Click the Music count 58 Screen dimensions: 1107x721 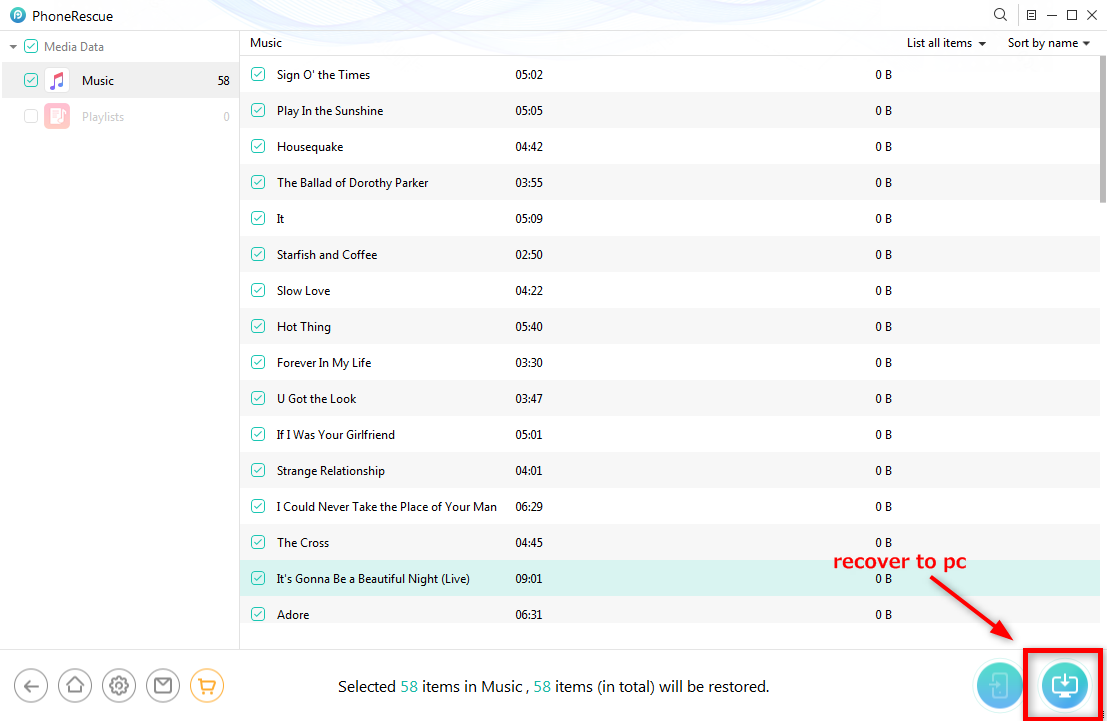pos(224,81)
